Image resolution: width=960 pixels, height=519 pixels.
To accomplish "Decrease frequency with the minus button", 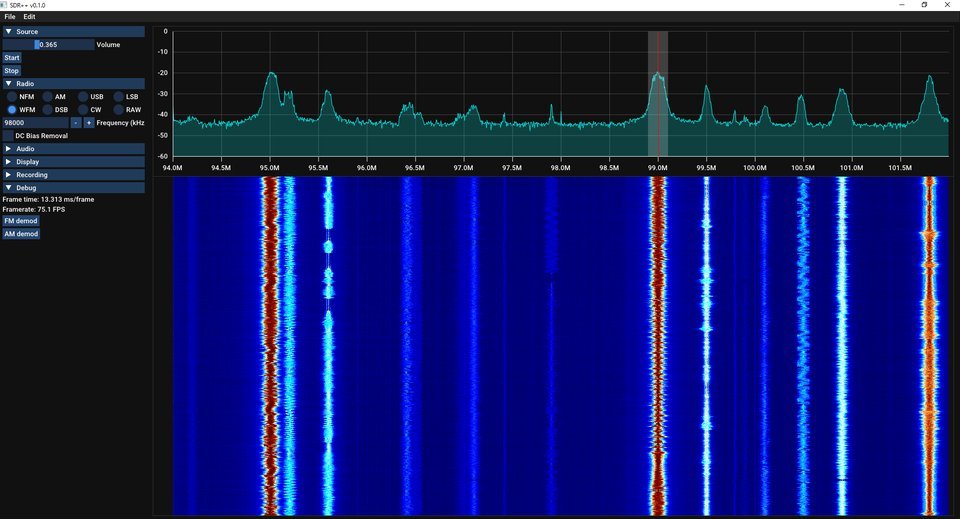I will (x=76, y=123).
